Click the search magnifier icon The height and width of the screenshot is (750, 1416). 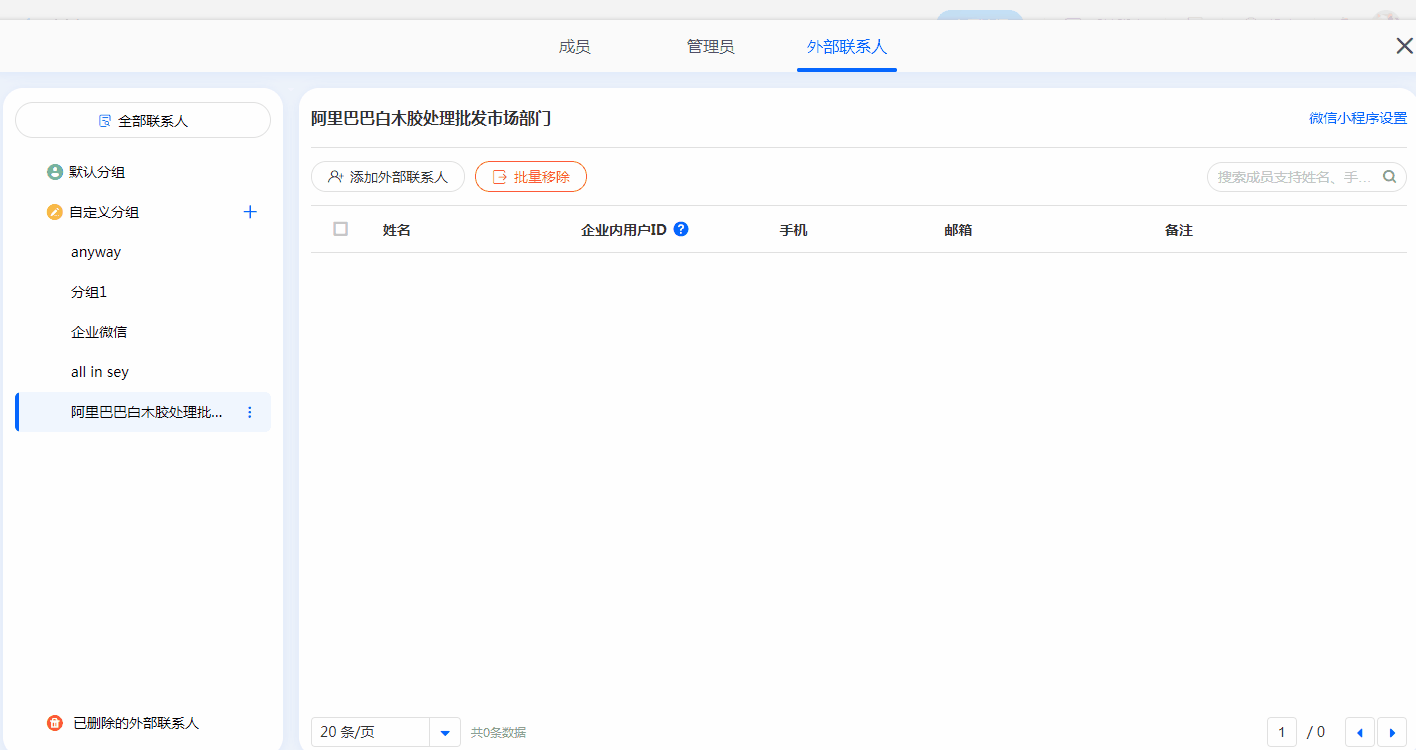point(1389,177)
